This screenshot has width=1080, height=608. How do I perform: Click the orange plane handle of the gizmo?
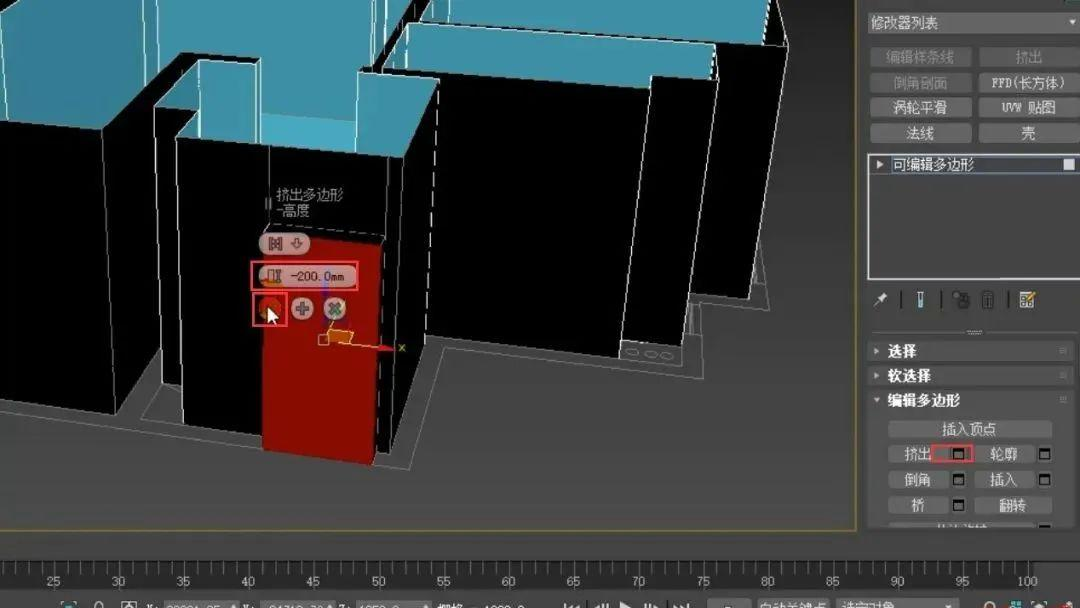click(x=340, y=336)
